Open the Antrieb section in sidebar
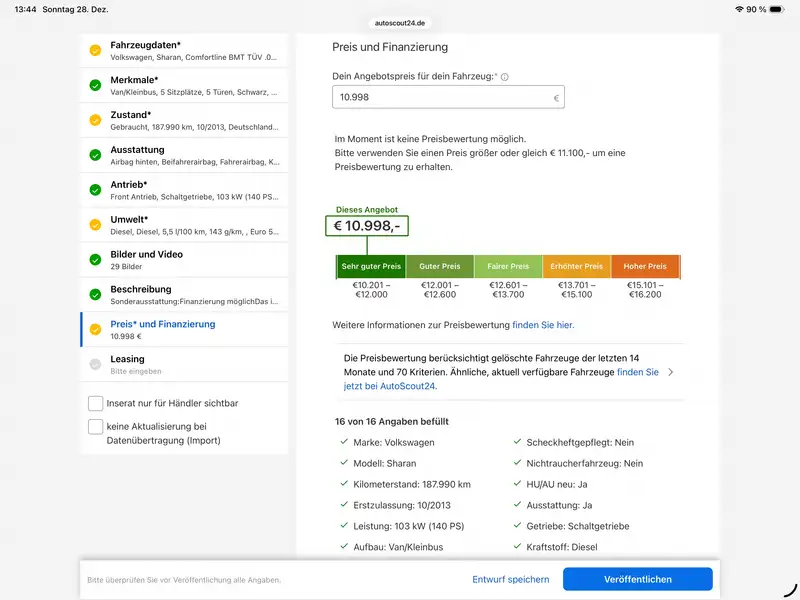Screen dimensions: 800x600 click(x=185, y=190)
